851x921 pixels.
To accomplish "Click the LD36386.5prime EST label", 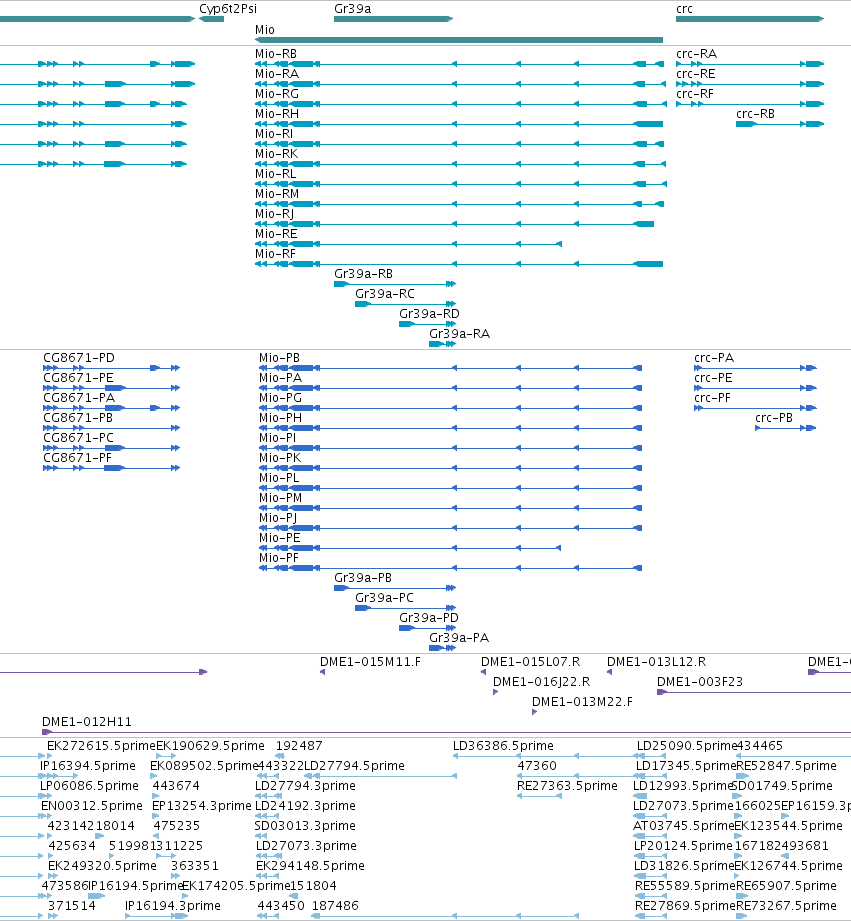I will click(x=503, y=746).
